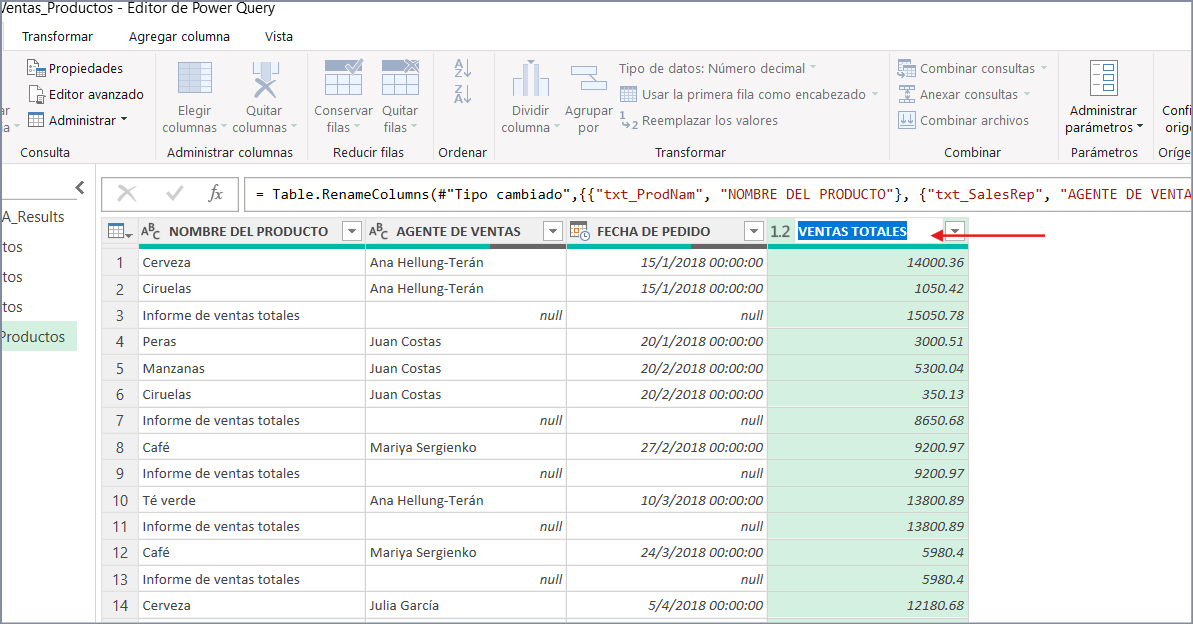
Task: Select the highlighted Productos query
Action: (38, 336)
